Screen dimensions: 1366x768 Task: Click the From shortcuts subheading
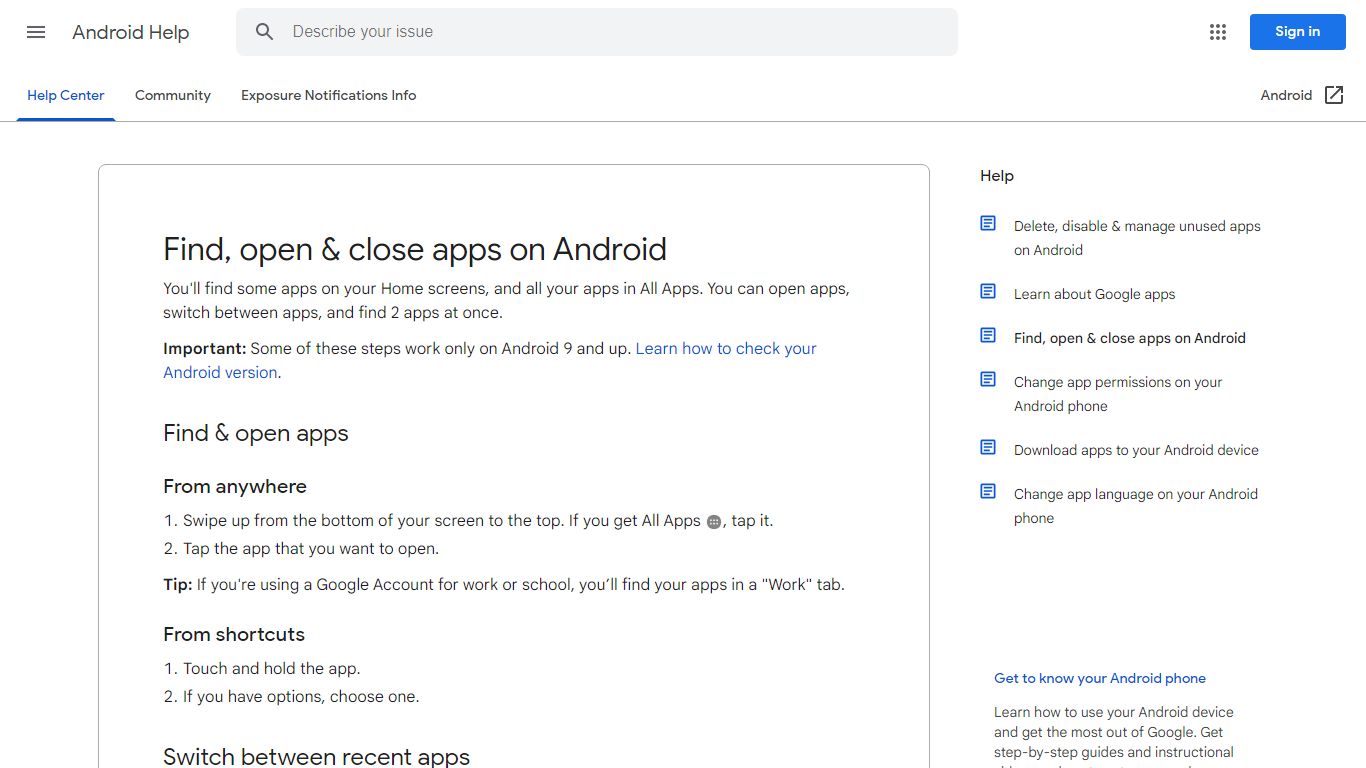[x=234, y=634]
